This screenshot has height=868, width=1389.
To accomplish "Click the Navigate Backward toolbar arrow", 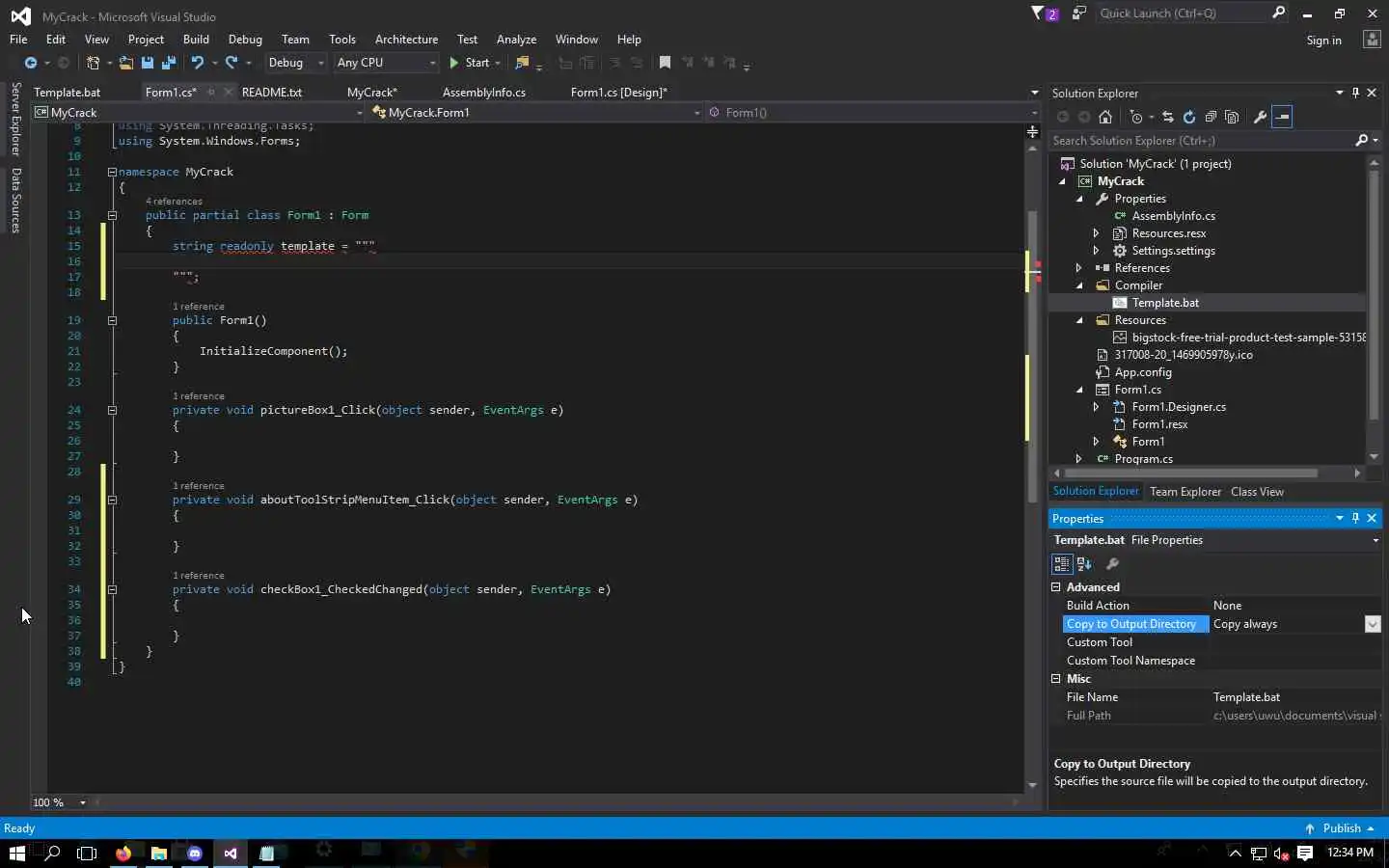I will click(x=31, y=63).
